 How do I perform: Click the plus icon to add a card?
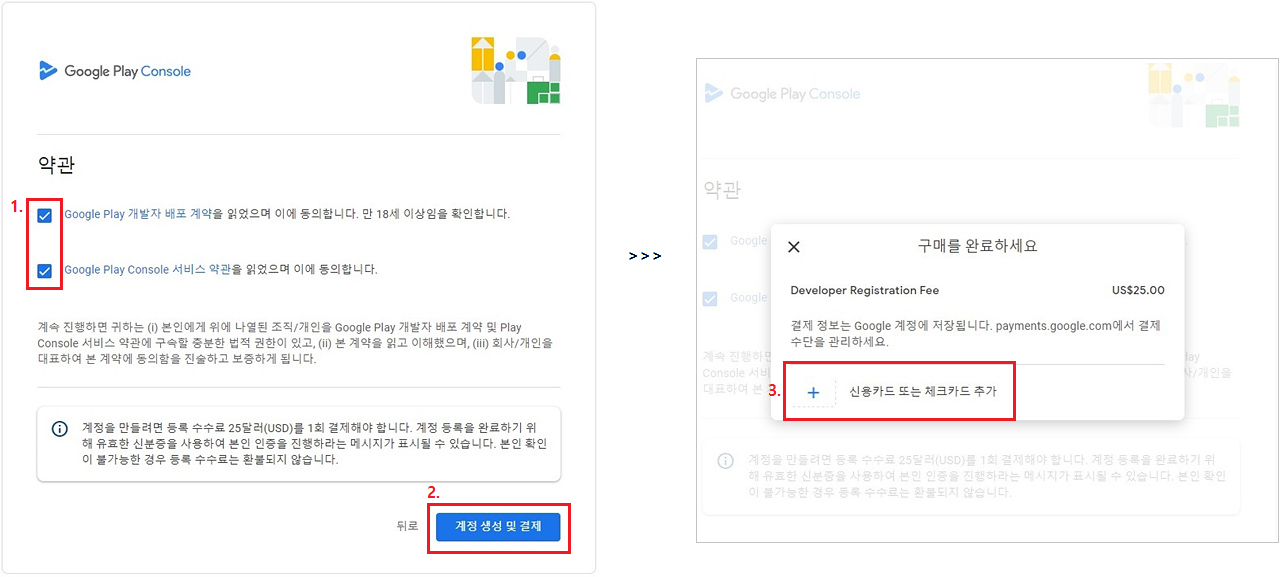813,392
